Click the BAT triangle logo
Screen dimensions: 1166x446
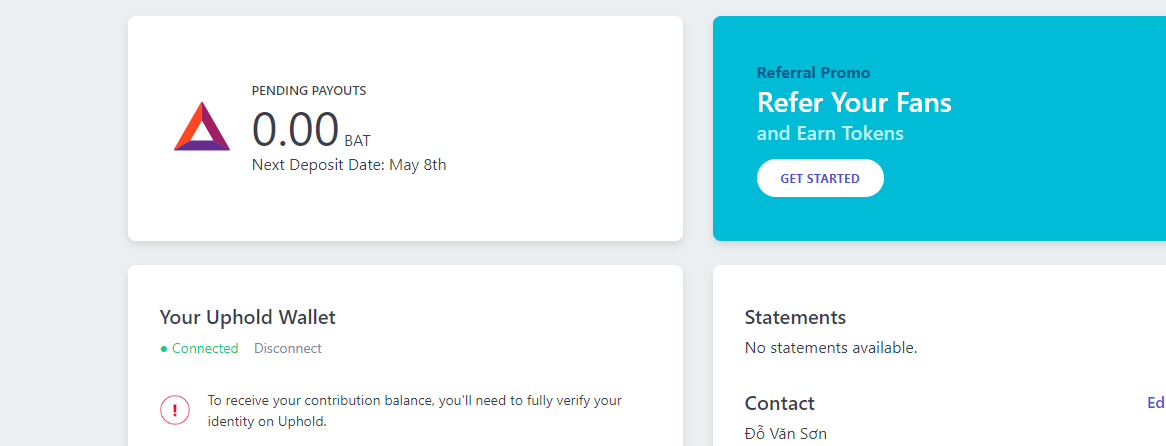coord(202,127)
